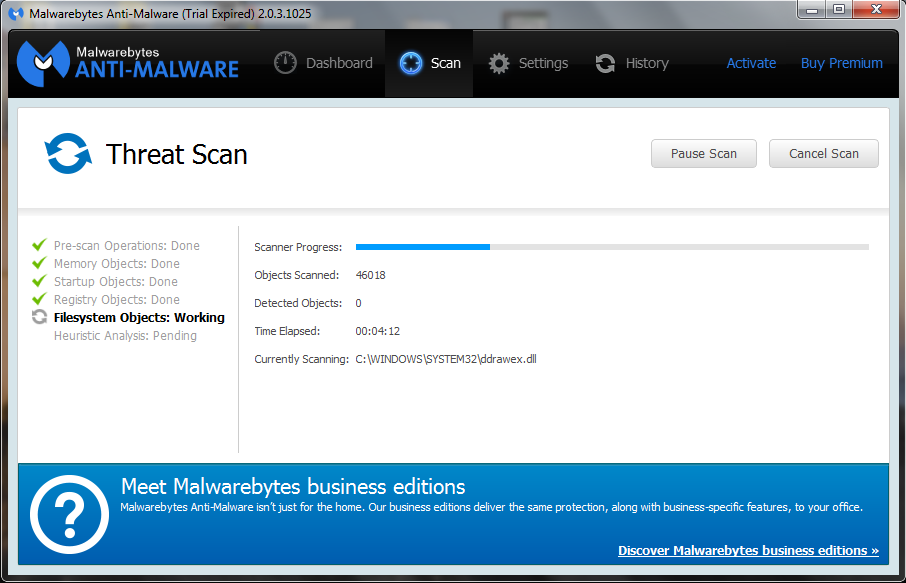Click the Malwarebytes Anti-Malware logo
The image size is (906, 583).
(128, 62)
